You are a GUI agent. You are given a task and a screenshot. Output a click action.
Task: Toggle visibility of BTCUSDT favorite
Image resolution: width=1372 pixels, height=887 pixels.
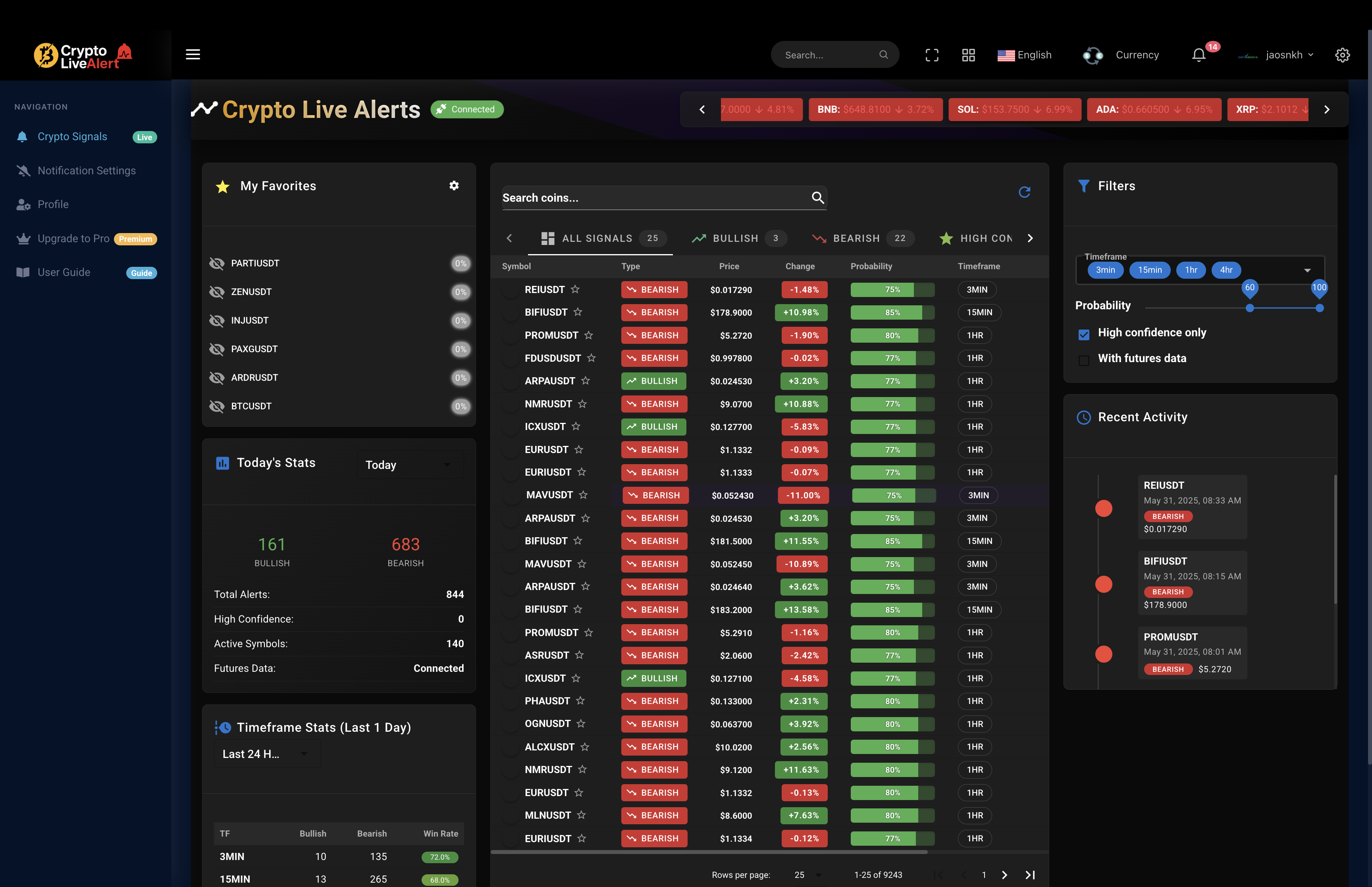coord(217,406)
